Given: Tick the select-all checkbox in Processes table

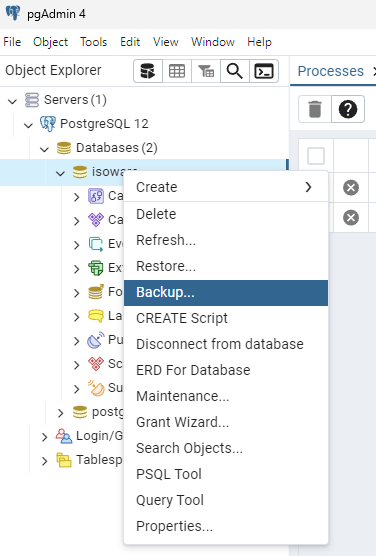Looking at the screenshot, I should click(x=316, y=156).
